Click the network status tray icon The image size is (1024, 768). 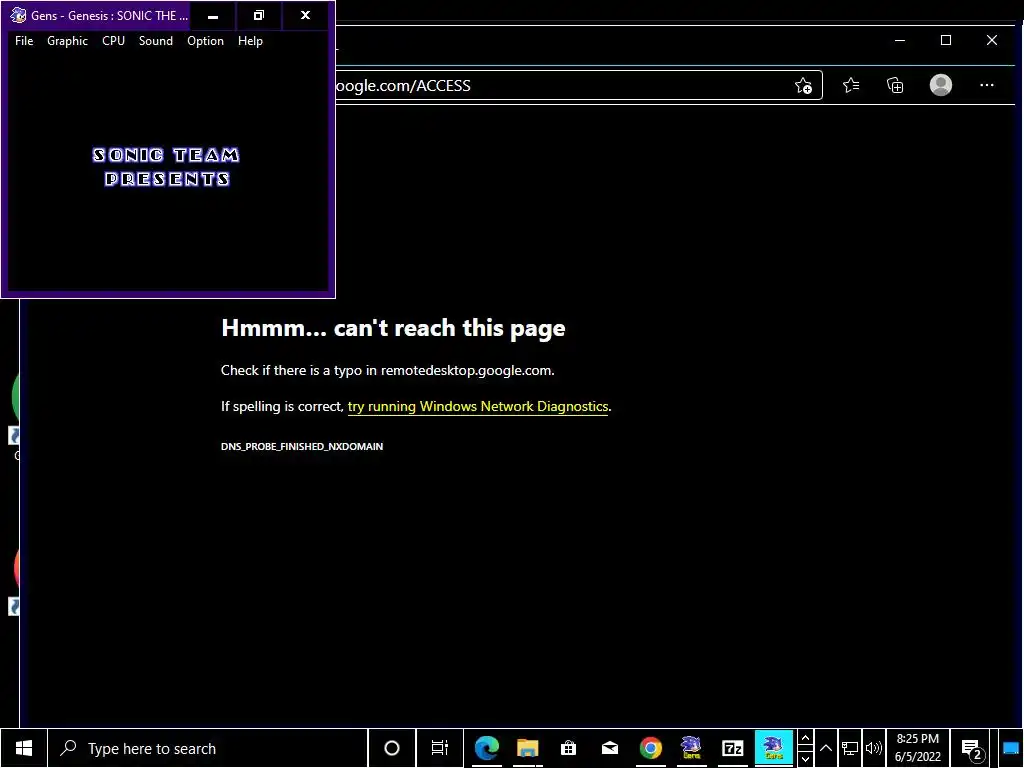(x=850, y=748)
